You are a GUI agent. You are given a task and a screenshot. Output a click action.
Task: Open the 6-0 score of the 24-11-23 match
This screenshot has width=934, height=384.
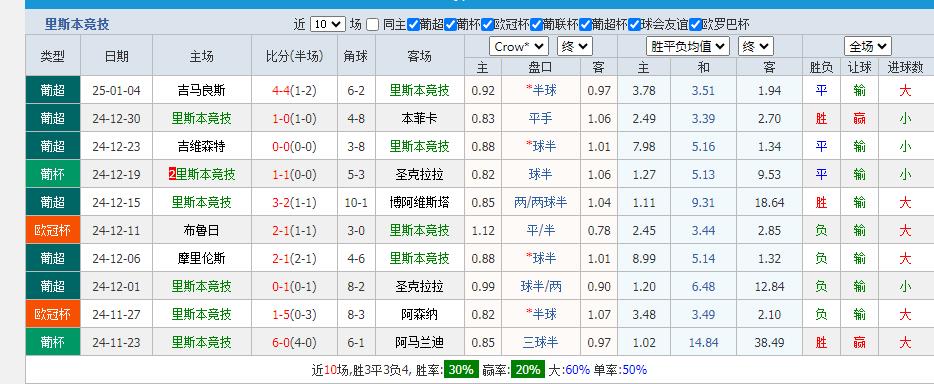pos(281,342)
